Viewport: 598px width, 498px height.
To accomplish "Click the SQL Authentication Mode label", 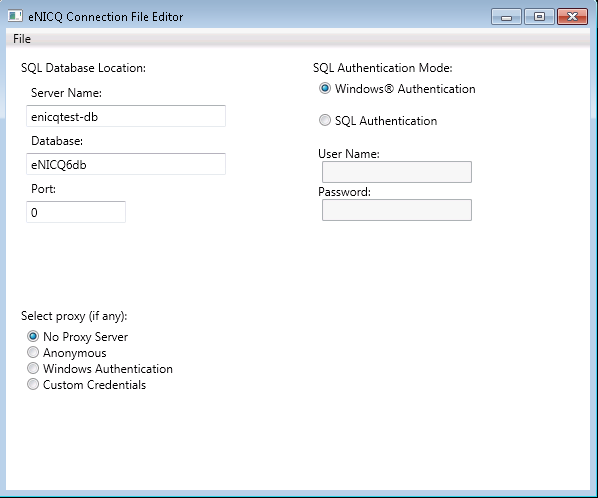I will (x=383, y=68).
